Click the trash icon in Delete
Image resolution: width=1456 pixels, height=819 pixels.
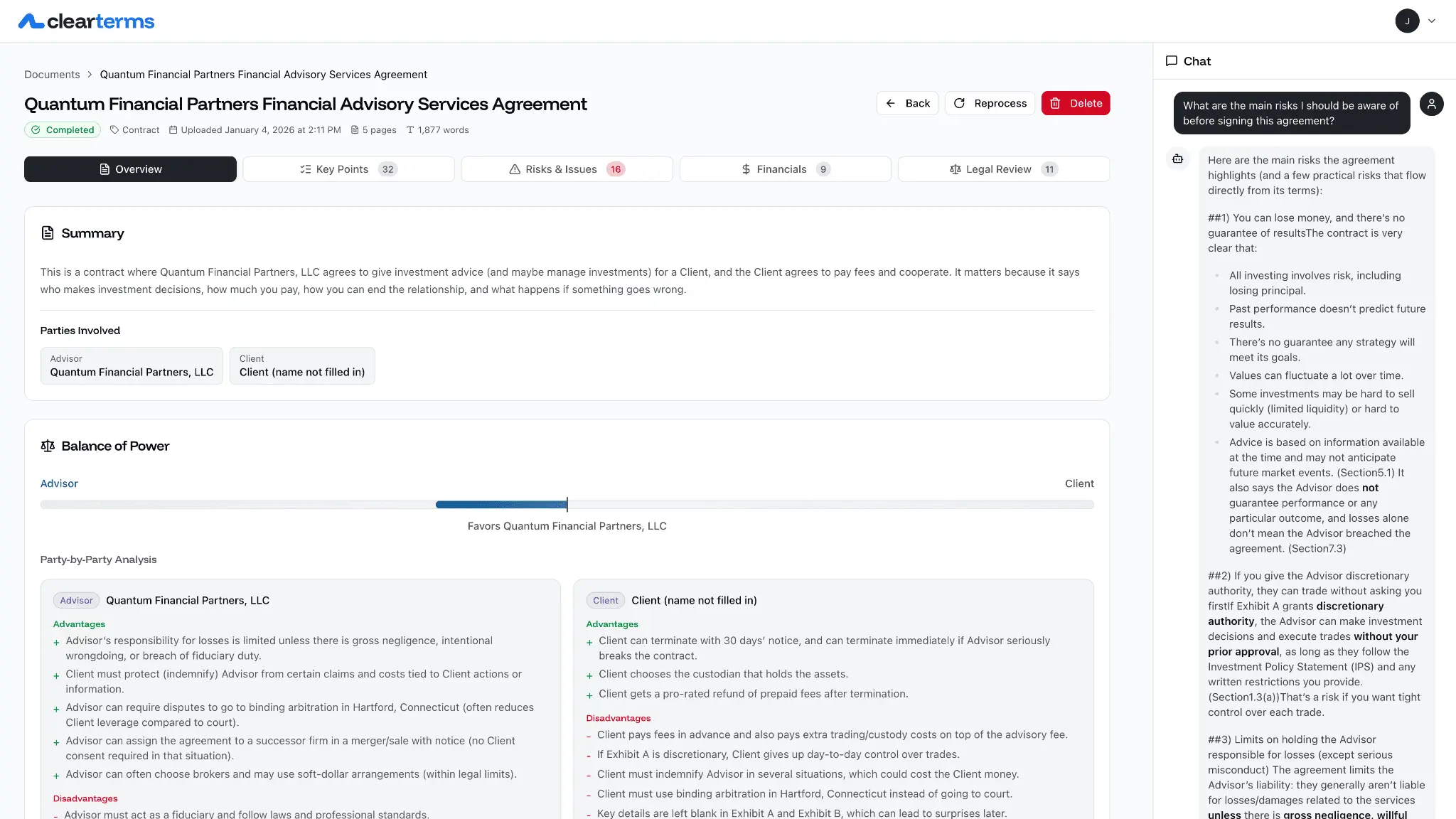tap(1056, 103)
